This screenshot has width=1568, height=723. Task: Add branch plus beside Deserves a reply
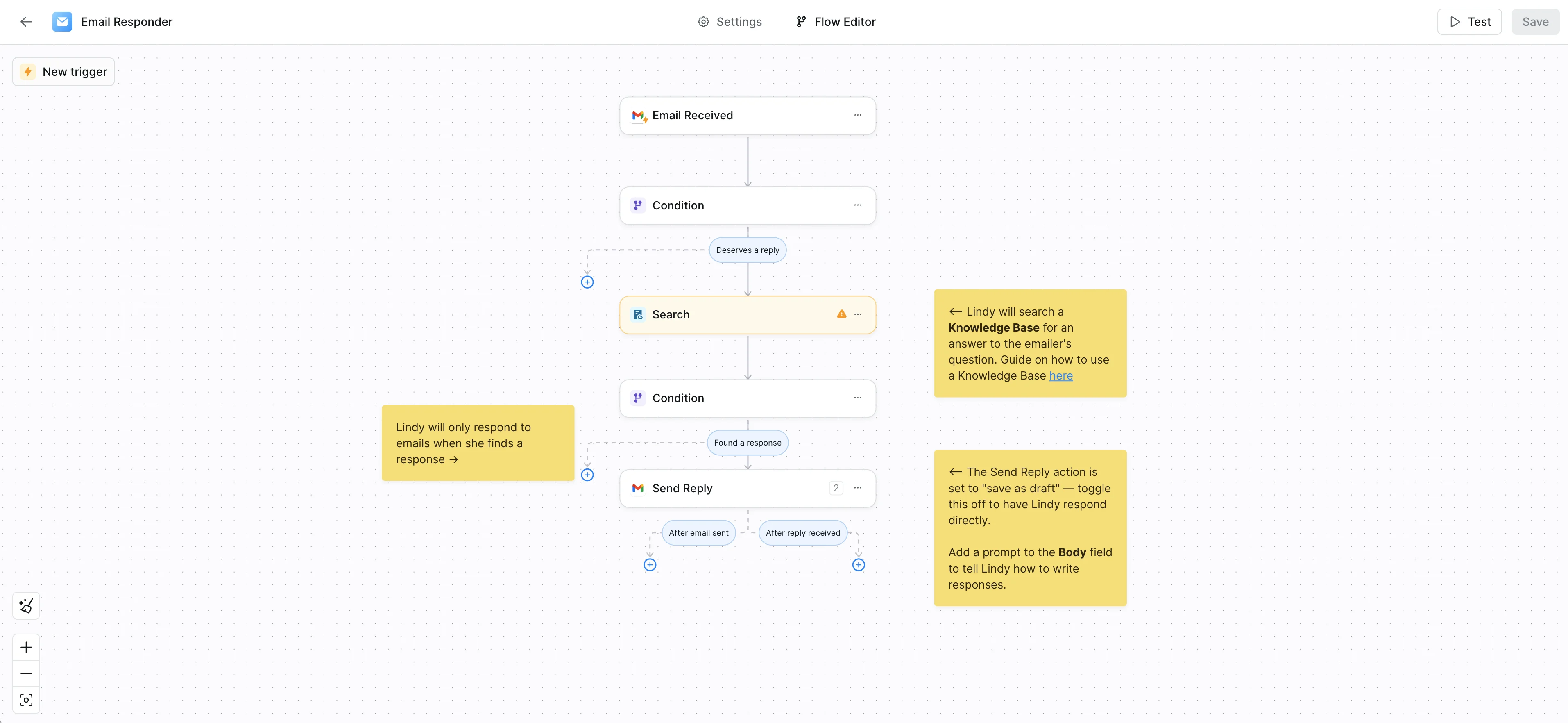(x=587, y=282)
